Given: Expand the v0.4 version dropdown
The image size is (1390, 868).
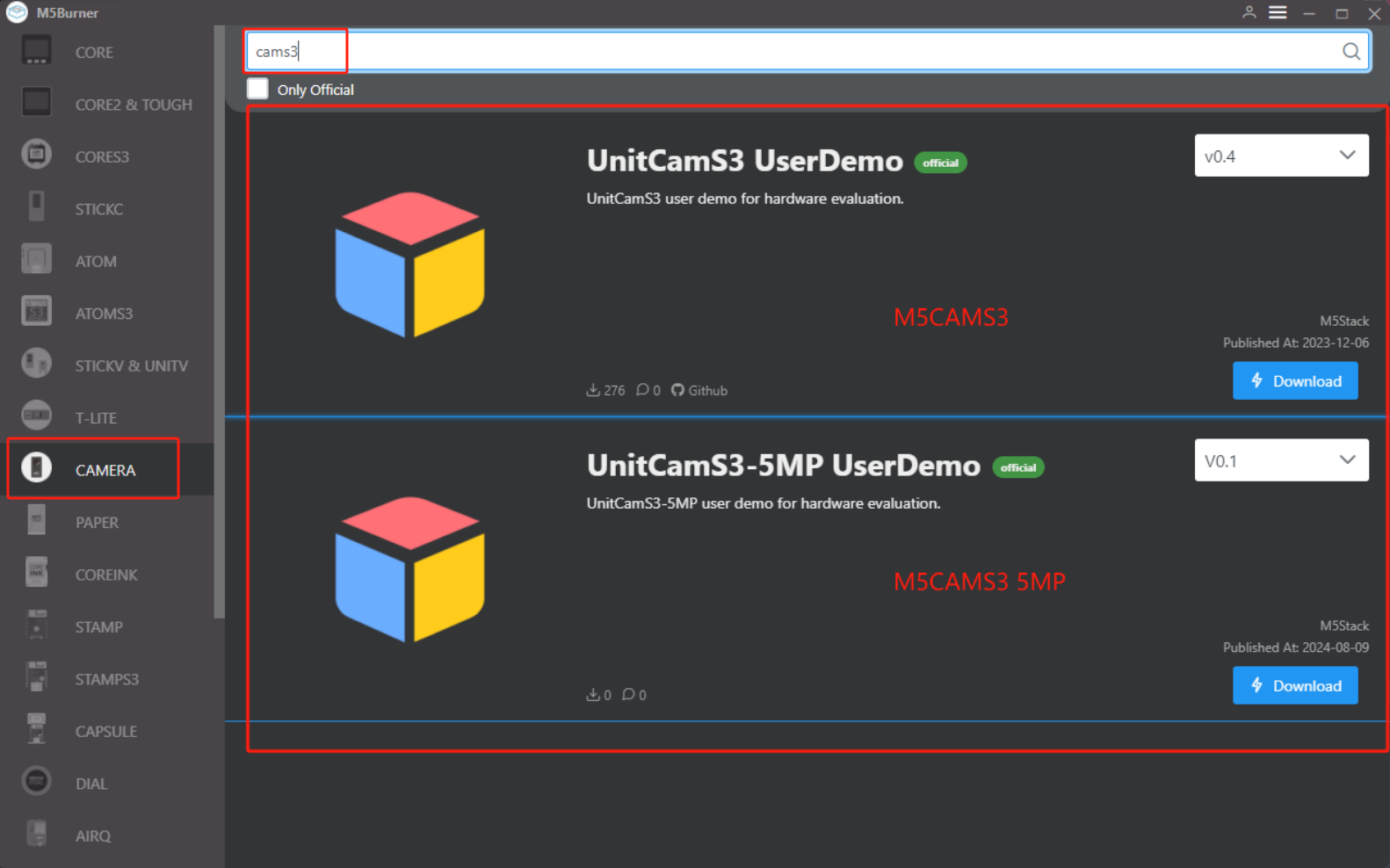Looking at the screenshot, I should tap(1281, 156).
